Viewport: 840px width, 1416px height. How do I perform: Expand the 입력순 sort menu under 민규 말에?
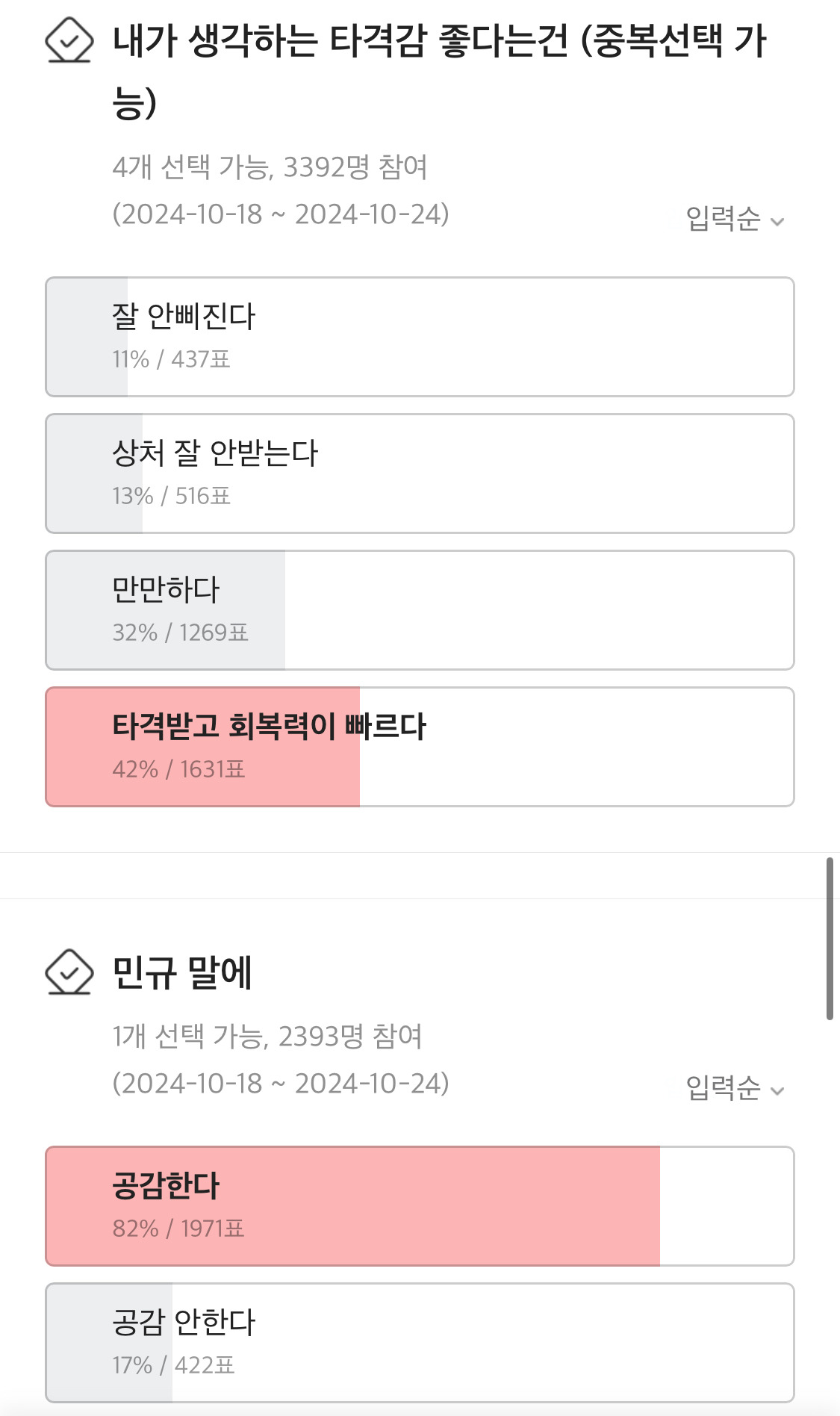coord(735,1088)
